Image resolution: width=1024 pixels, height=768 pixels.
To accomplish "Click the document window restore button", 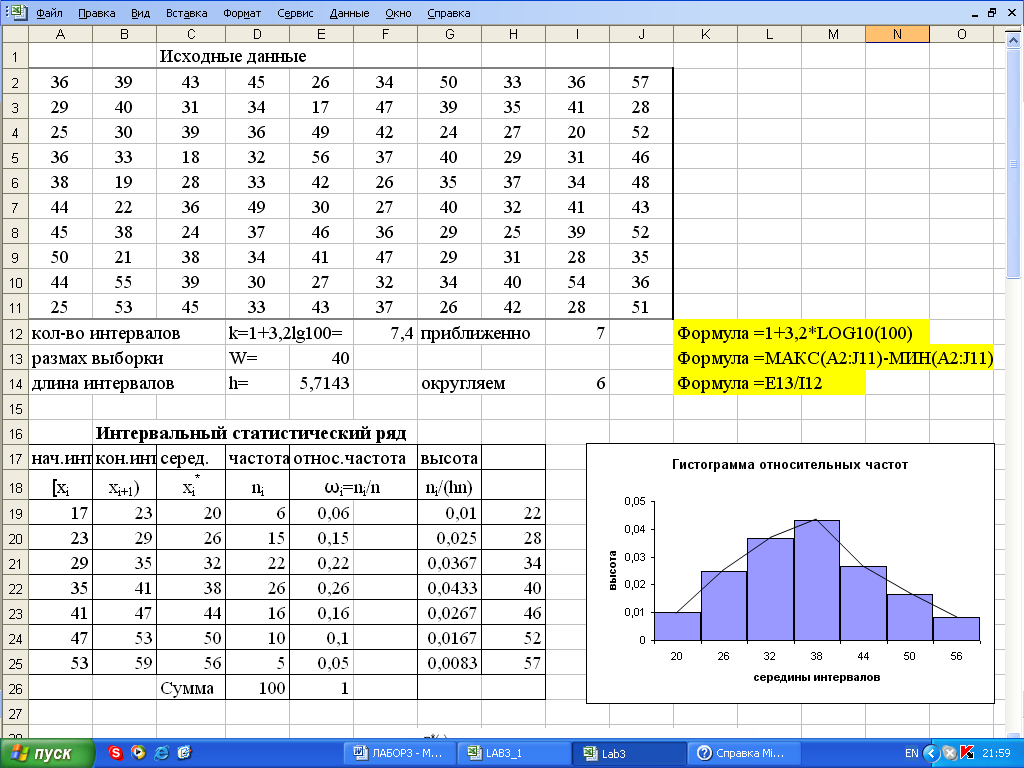I will 992,12.
